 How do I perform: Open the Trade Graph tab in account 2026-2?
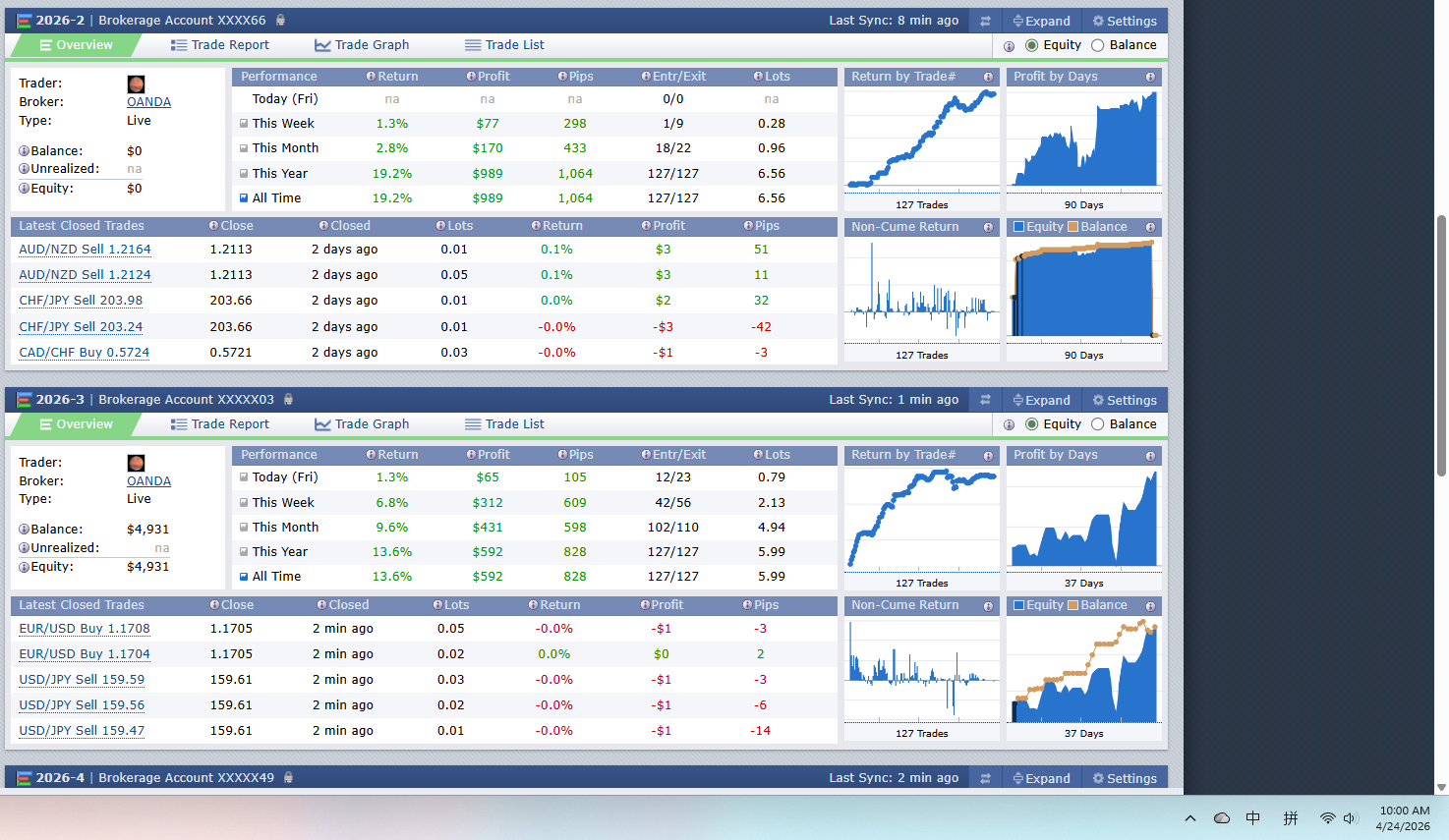click(362, 45)
